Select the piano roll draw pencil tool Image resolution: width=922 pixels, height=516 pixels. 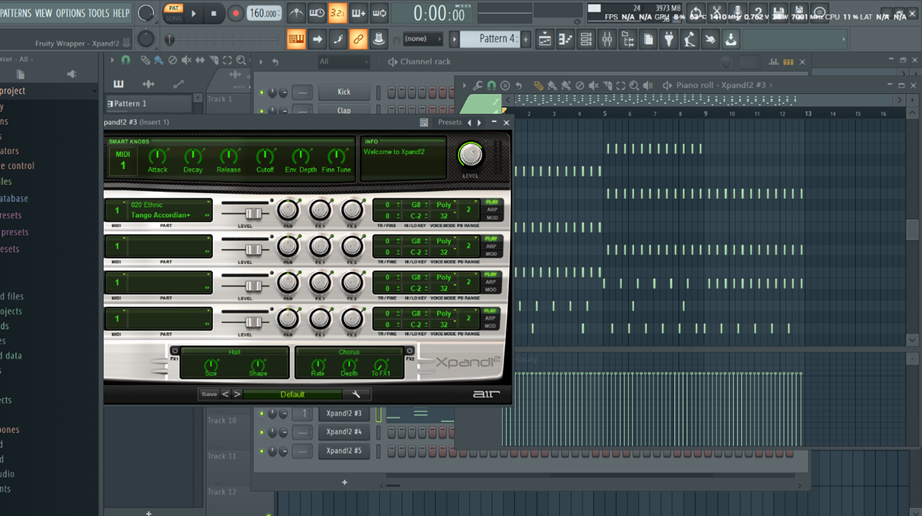538,85
